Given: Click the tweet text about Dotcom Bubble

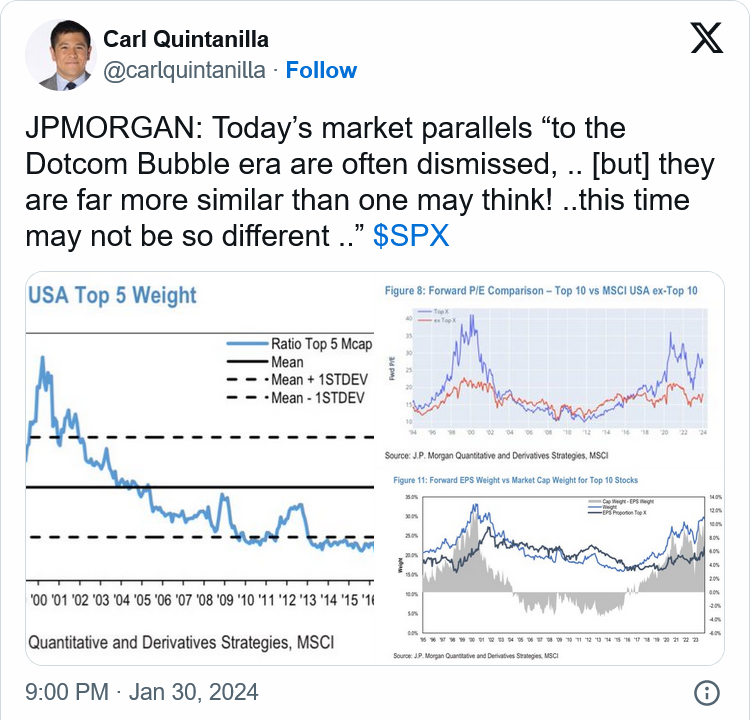Looking at the screenshot, I should 370,182.
